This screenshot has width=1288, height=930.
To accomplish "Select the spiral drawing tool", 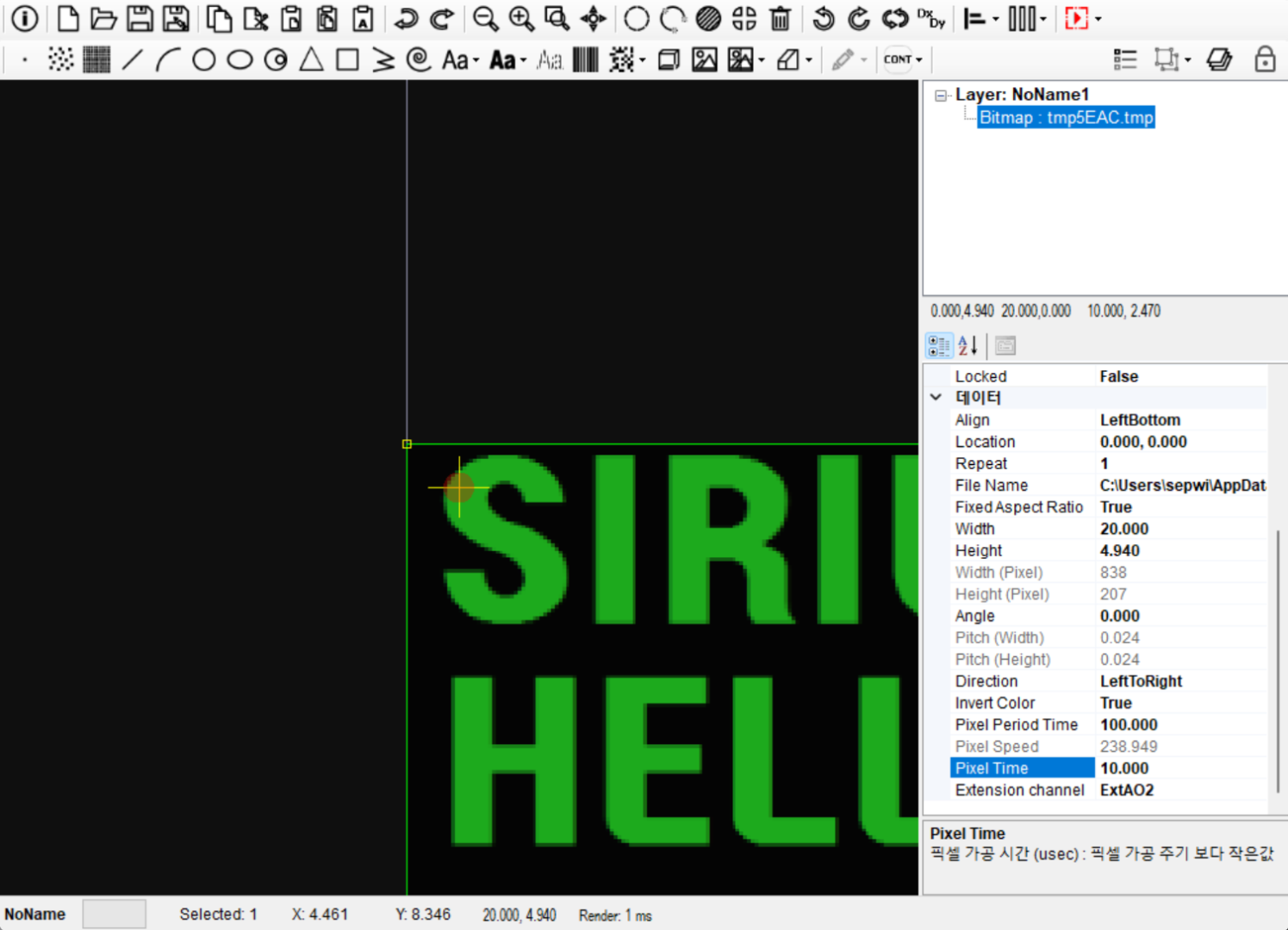I will [419, 59].
